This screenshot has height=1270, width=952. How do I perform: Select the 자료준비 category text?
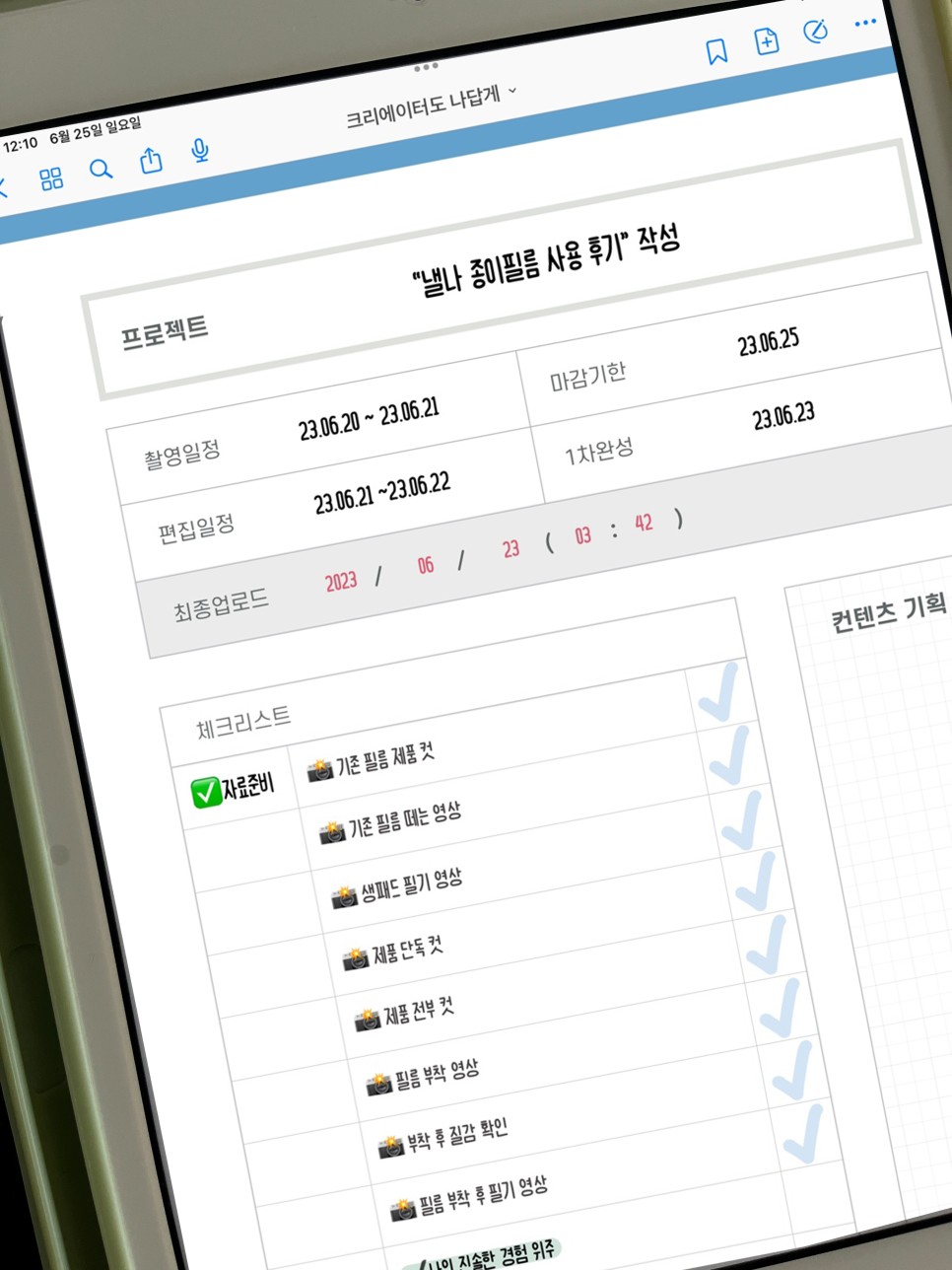[x=248, y=786]
